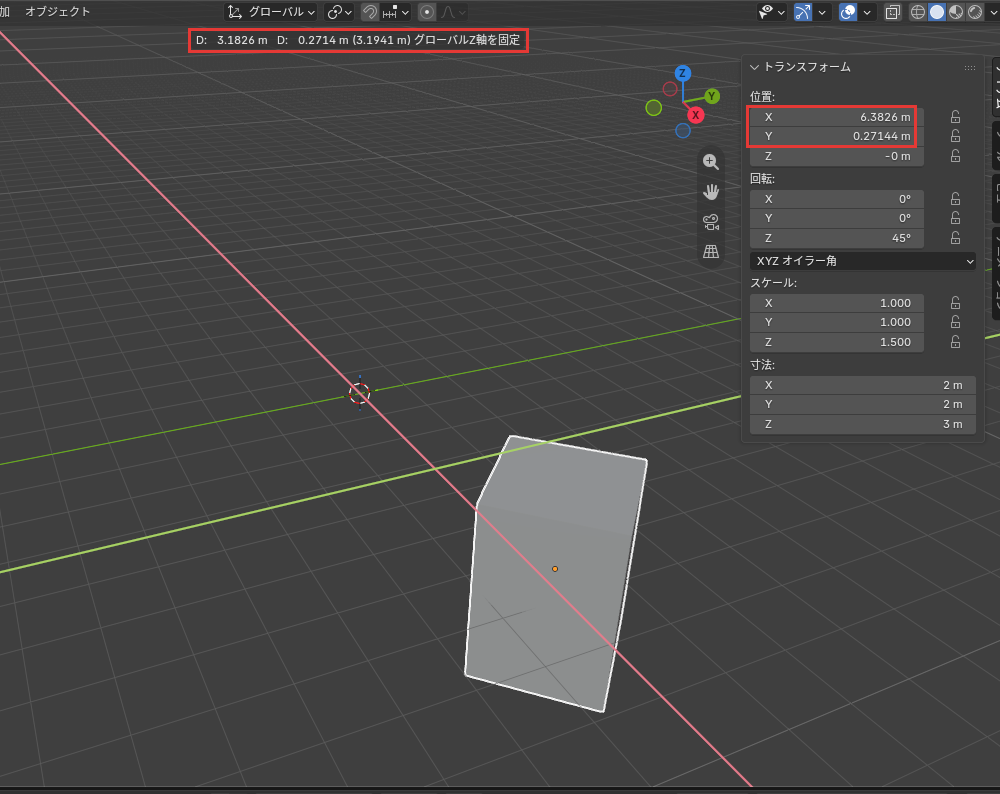Image resolution: width=1000 pixels, height=794 pixels.
Task: Click the snap target grid icon
Action: 395,12
